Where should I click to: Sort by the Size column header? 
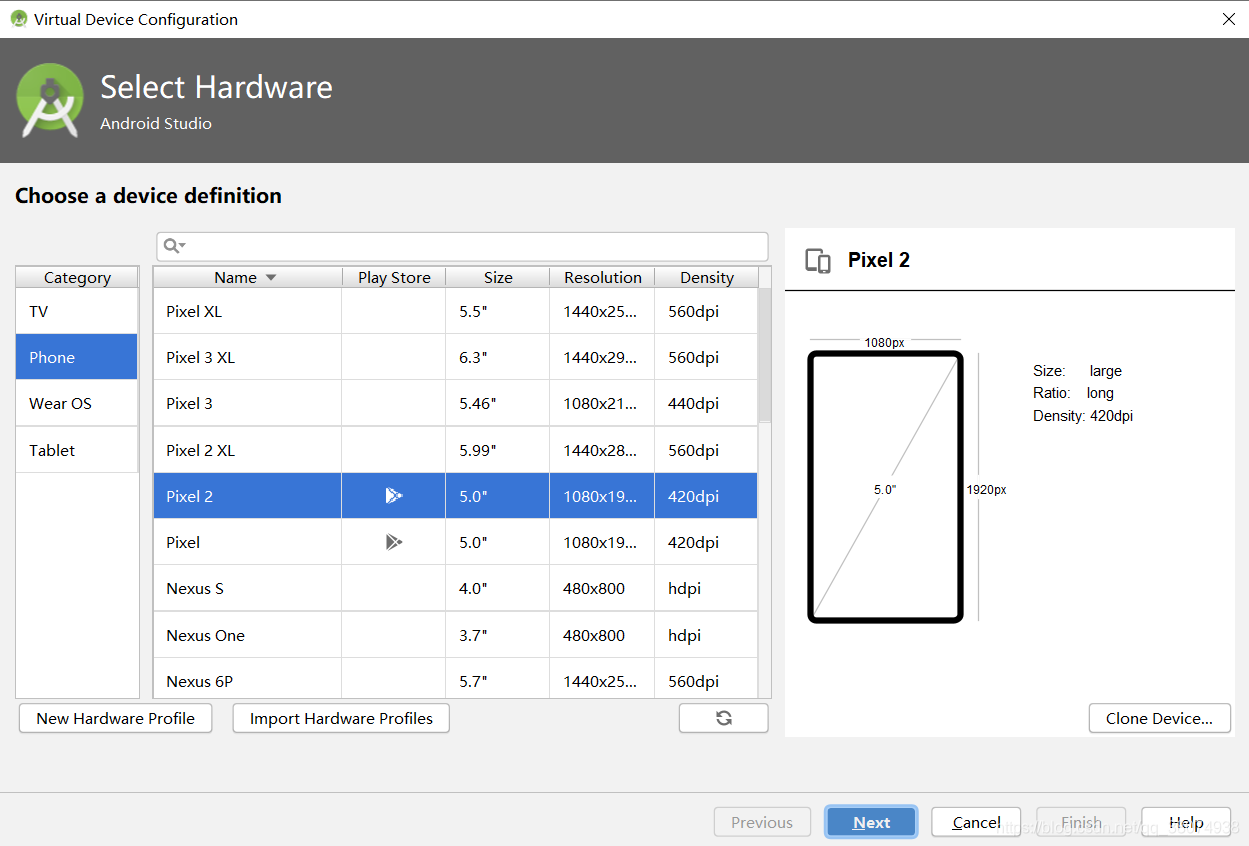point(498,277)
